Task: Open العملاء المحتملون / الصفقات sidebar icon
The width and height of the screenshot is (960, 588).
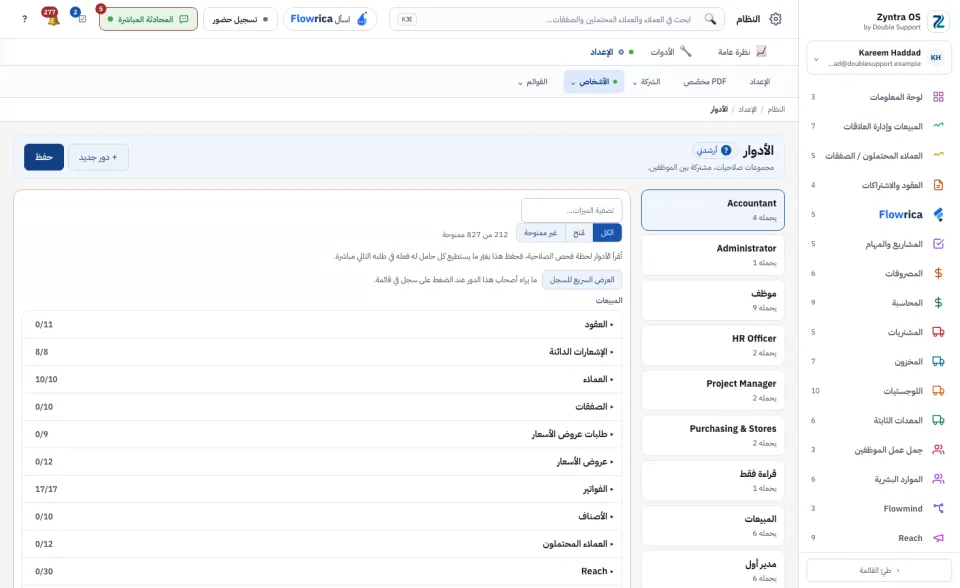Action: (938, 155)
